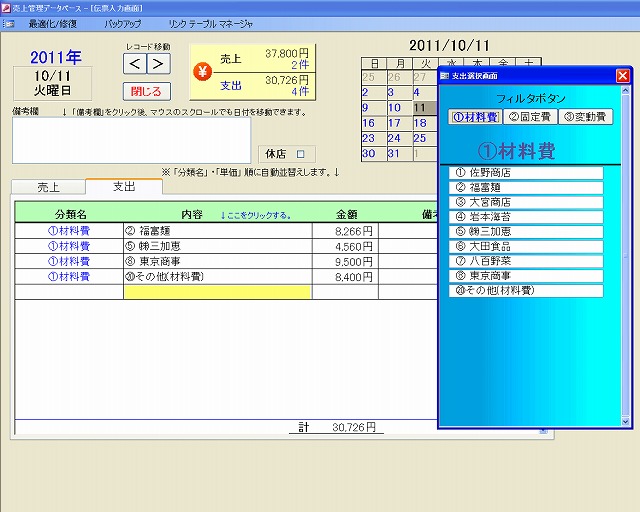Screen dimensions: 640x512
Task: Go to previous record with < button
Action: pyautogui.click(x=135, y=64)
